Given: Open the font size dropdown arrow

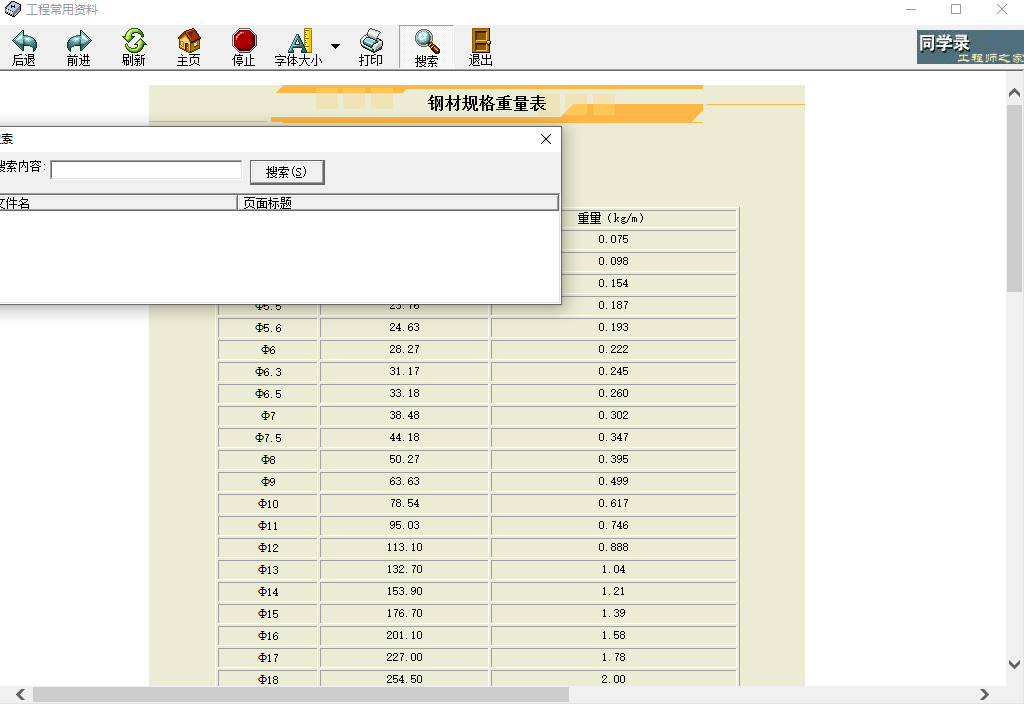Looking at the screenshot, I should (x=335, y=46).
